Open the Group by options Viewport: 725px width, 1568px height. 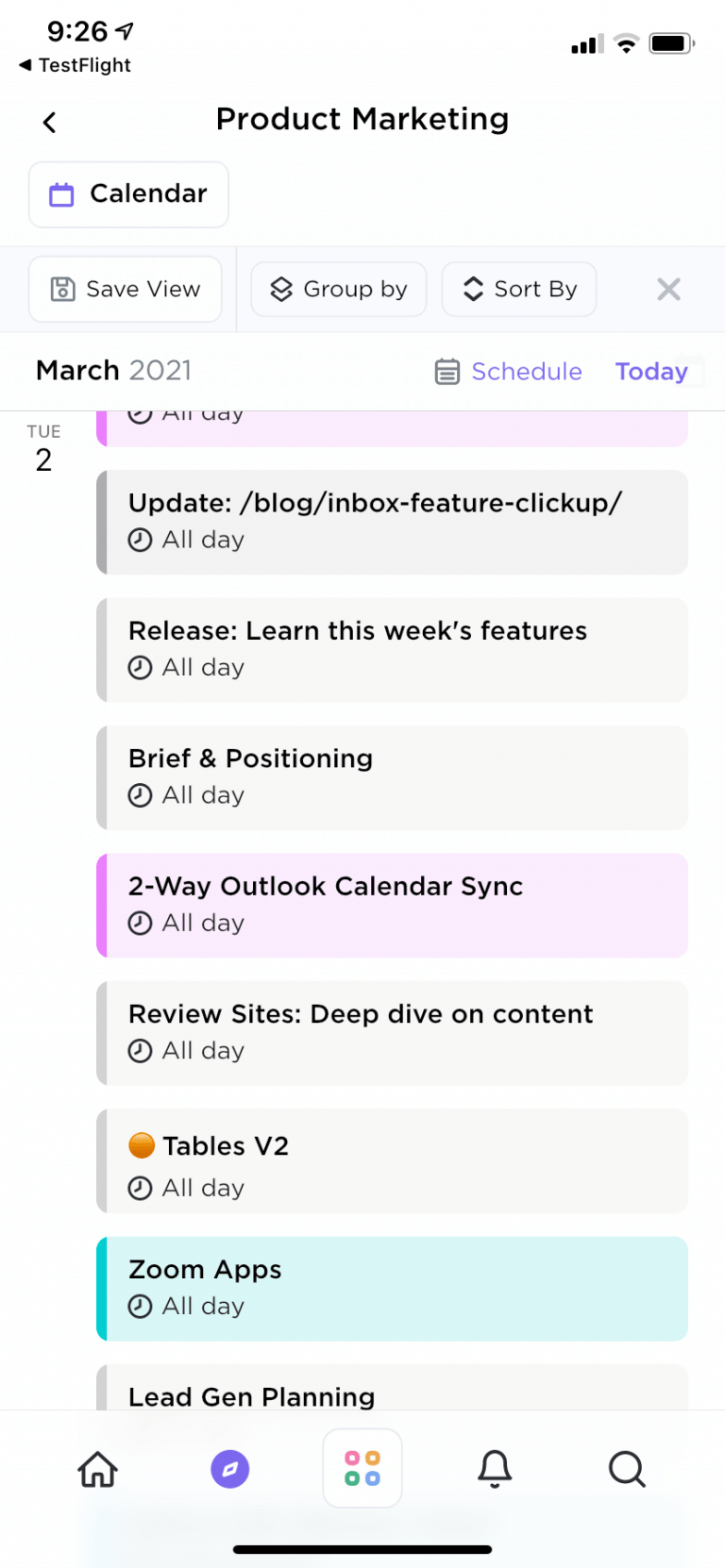(x=338, y=289)
